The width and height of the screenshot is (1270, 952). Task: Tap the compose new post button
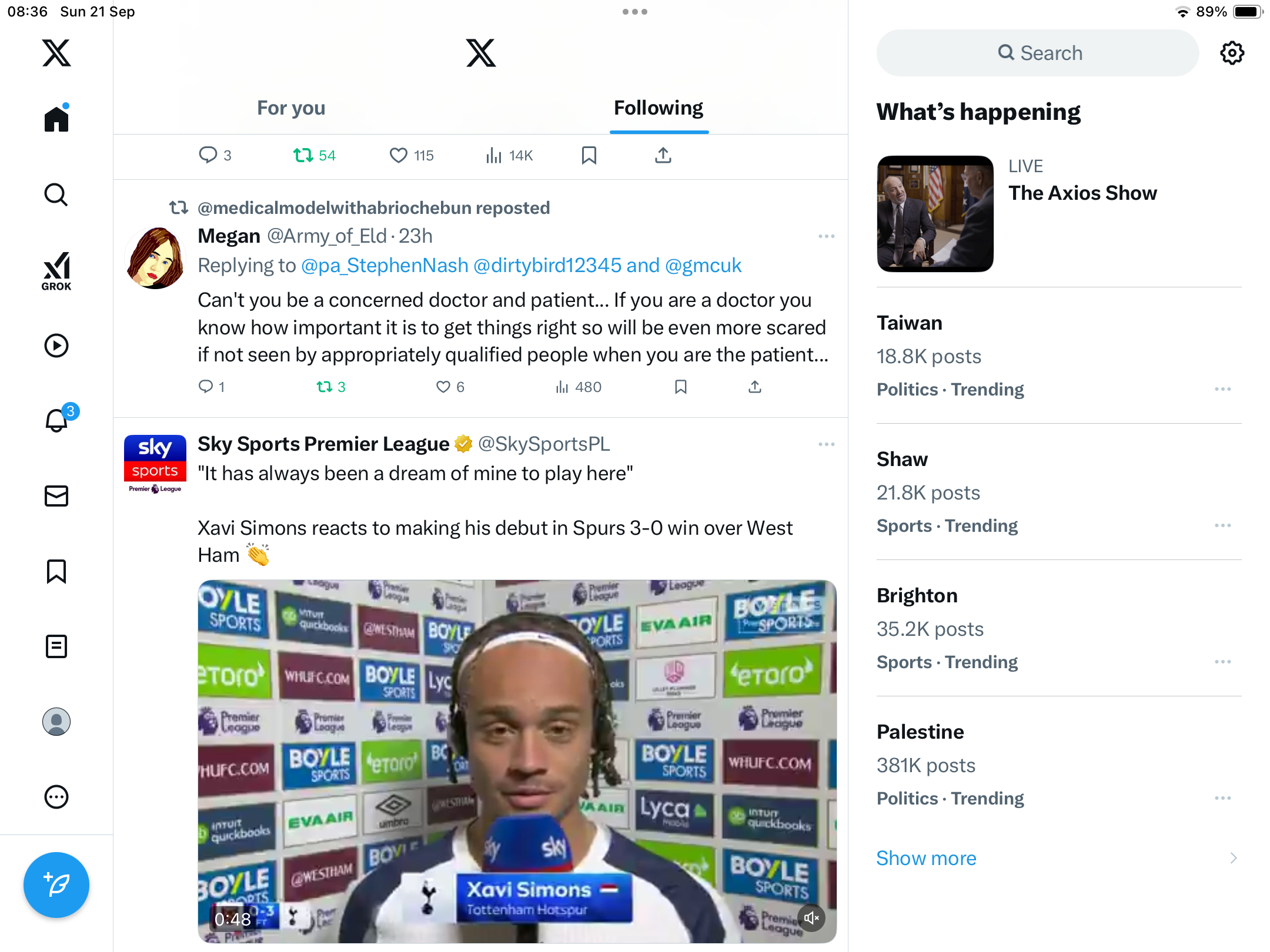(56, 884)
